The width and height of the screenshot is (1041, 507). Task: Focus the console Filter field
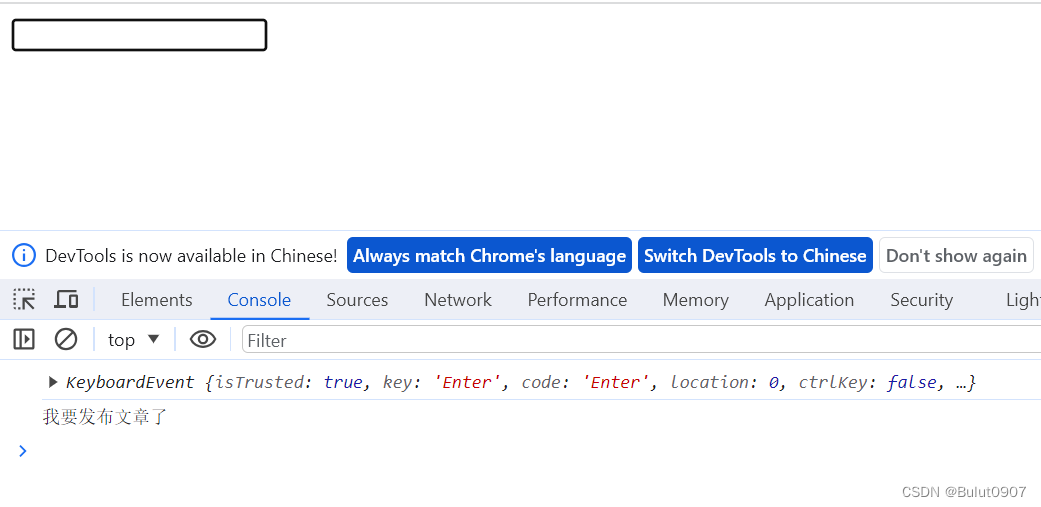[x=641, y=340]
